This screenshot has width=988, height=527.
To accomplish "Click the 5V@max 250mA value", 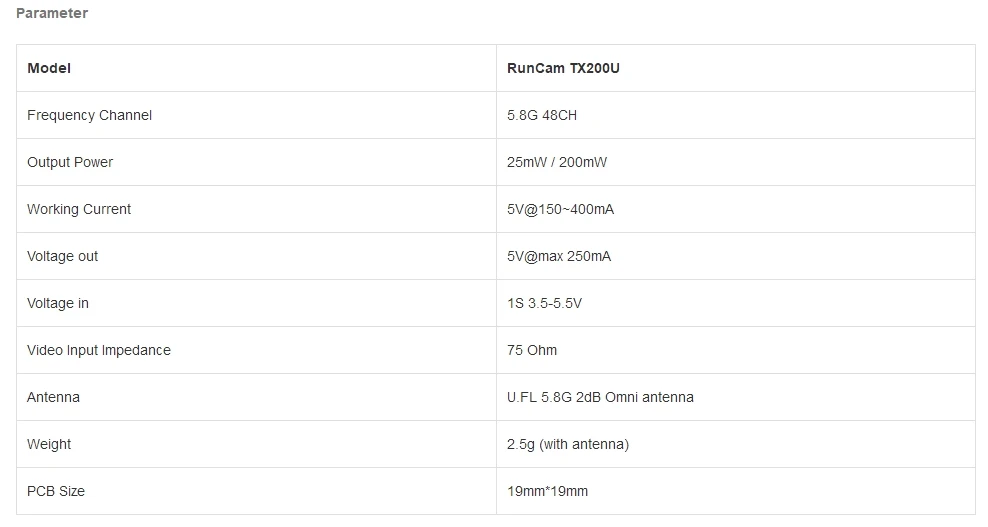I will (559, 257).
